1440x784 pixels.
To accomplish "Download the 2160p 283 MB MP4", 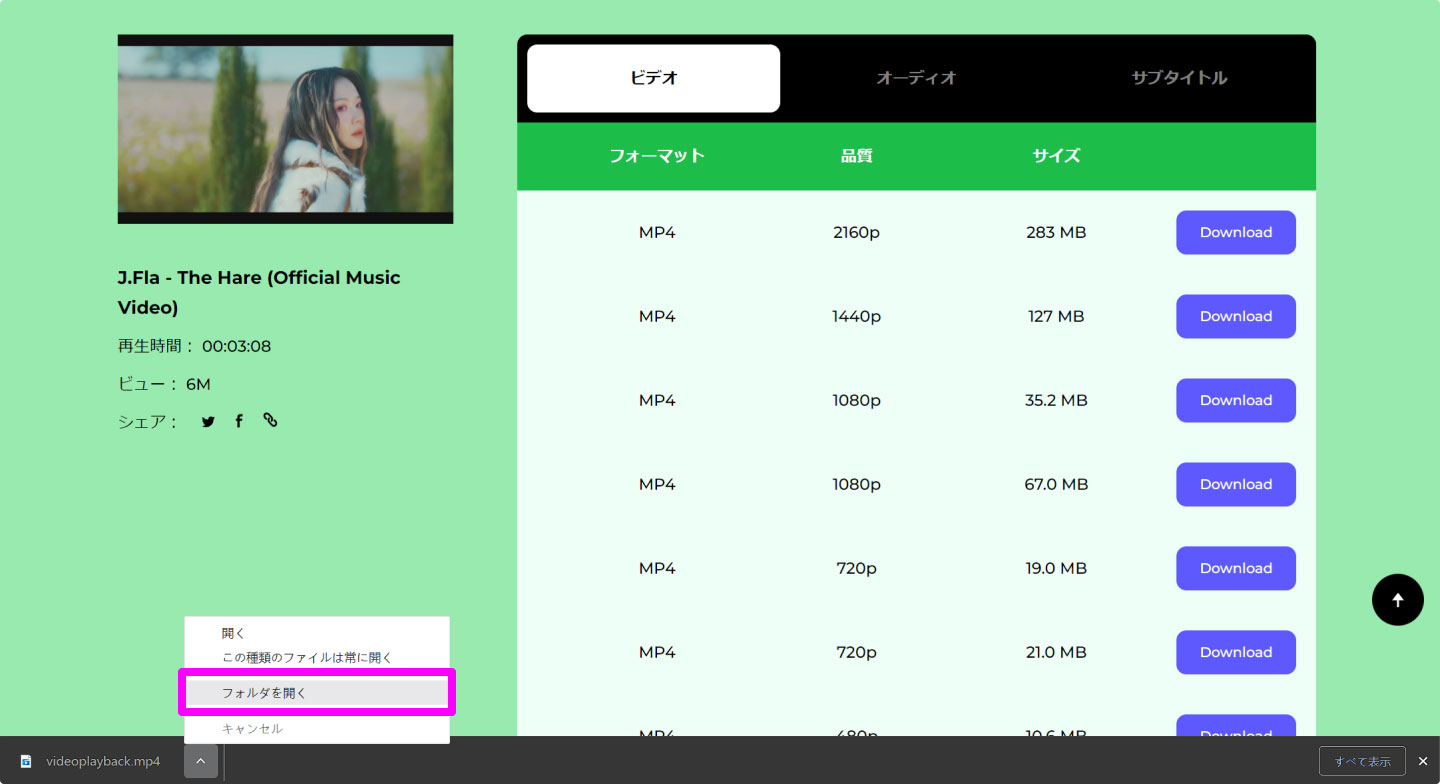I will coord(1236,232).
